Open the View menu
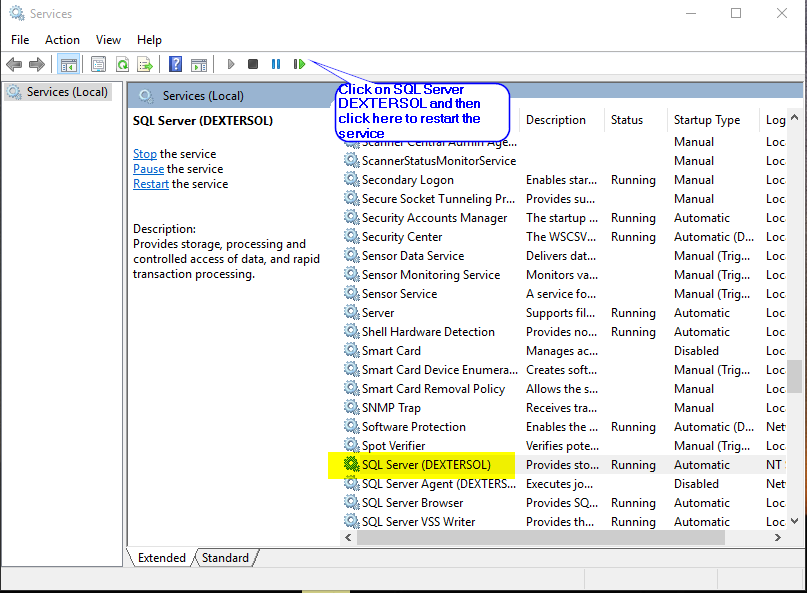The height and width of the screenshot is (593, 807). [108, 40]
